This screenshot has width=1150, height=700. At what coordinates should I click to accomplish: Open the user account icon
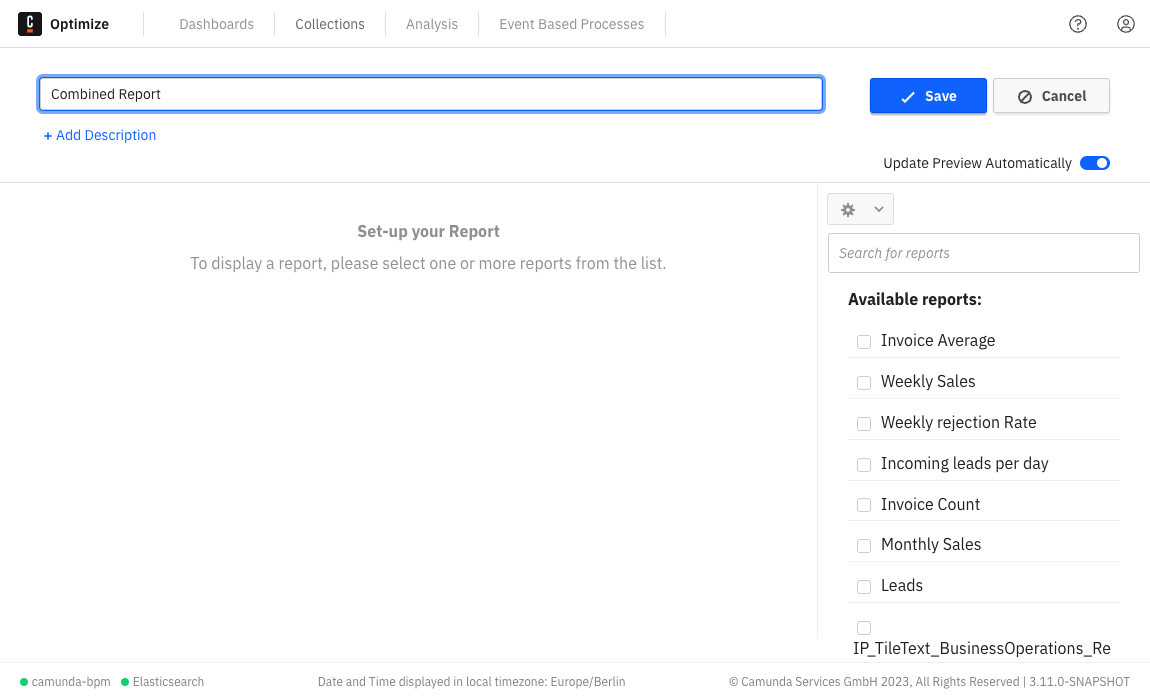coord(1125,24)
